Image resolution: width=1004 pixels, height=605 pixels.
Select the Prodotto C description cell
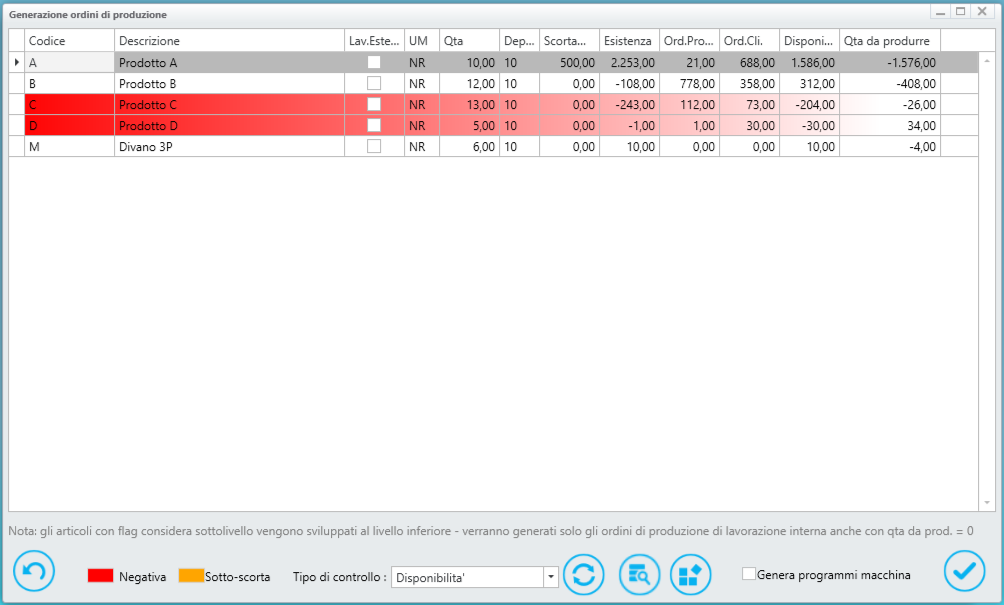[229, 104]
